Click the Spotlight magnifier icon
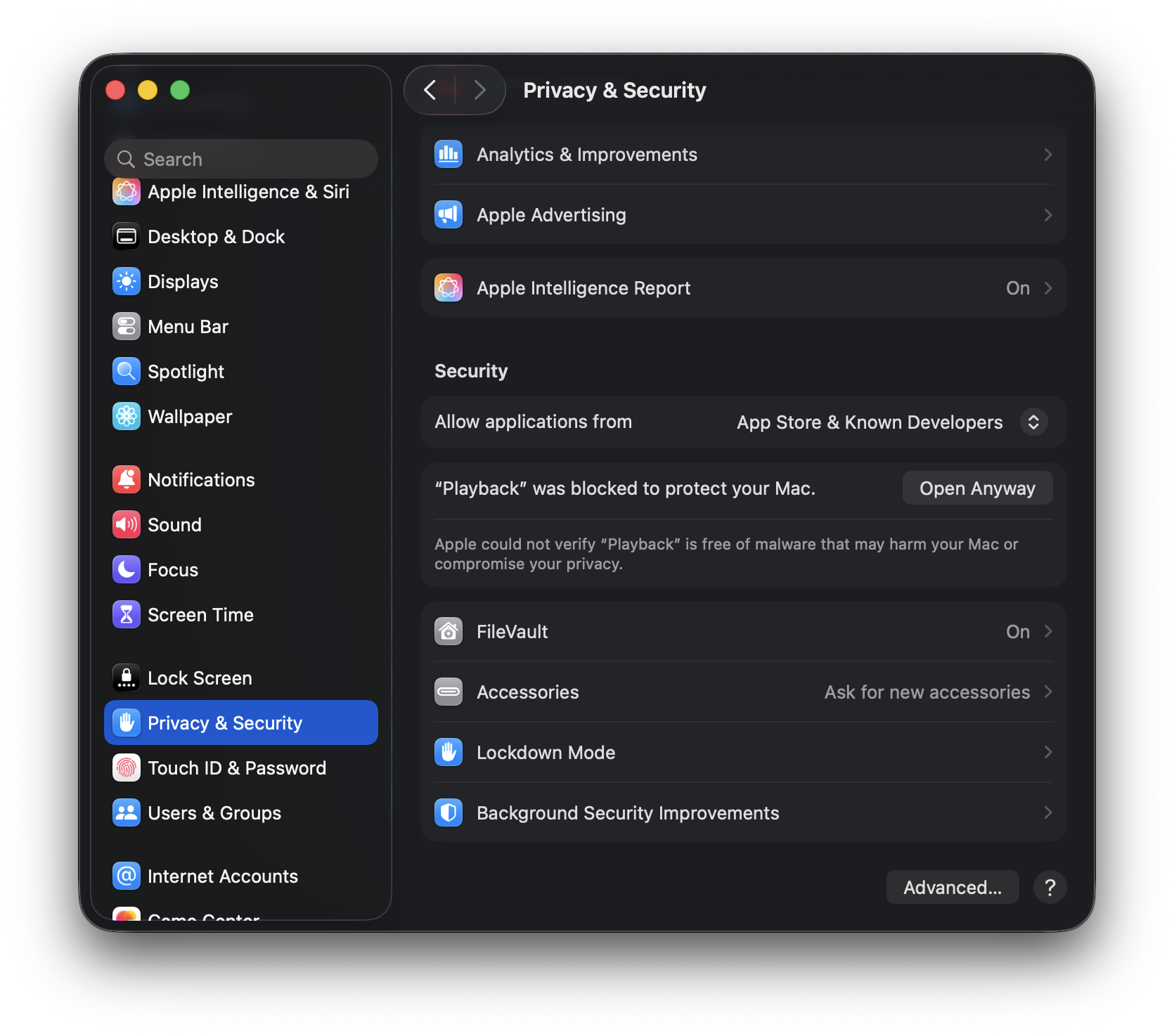The image size is (1174, 1036). pos(127,372)
